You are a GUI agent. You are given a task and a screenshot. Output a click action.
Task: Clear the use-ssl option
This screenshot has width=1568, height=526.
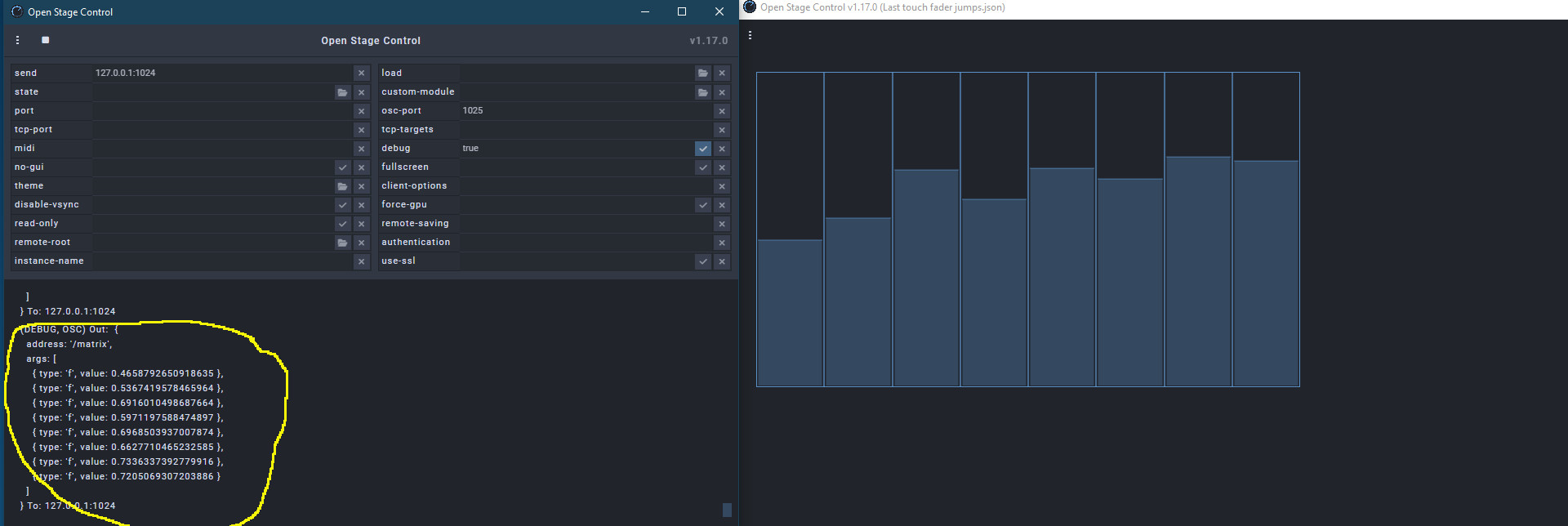[722, 261]
